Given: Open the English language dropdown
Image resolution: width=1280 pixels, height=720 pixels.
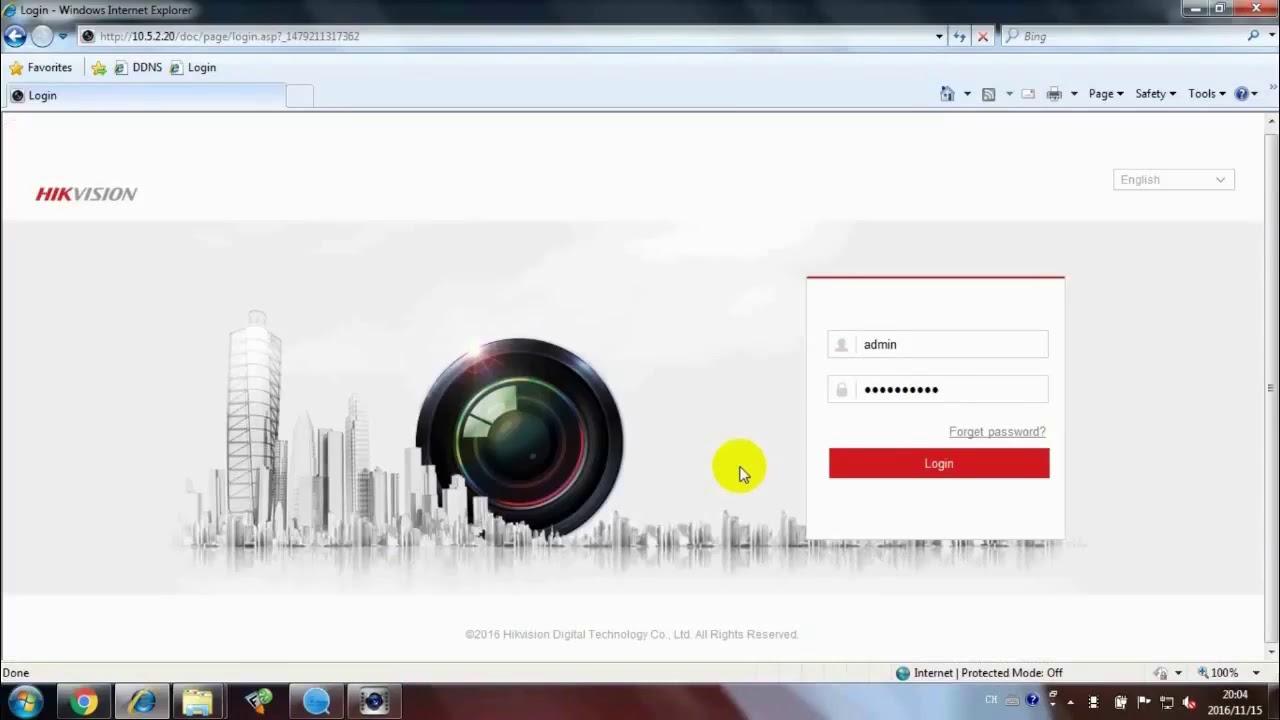Looking at the screenshot, I should coord(1174,180).
